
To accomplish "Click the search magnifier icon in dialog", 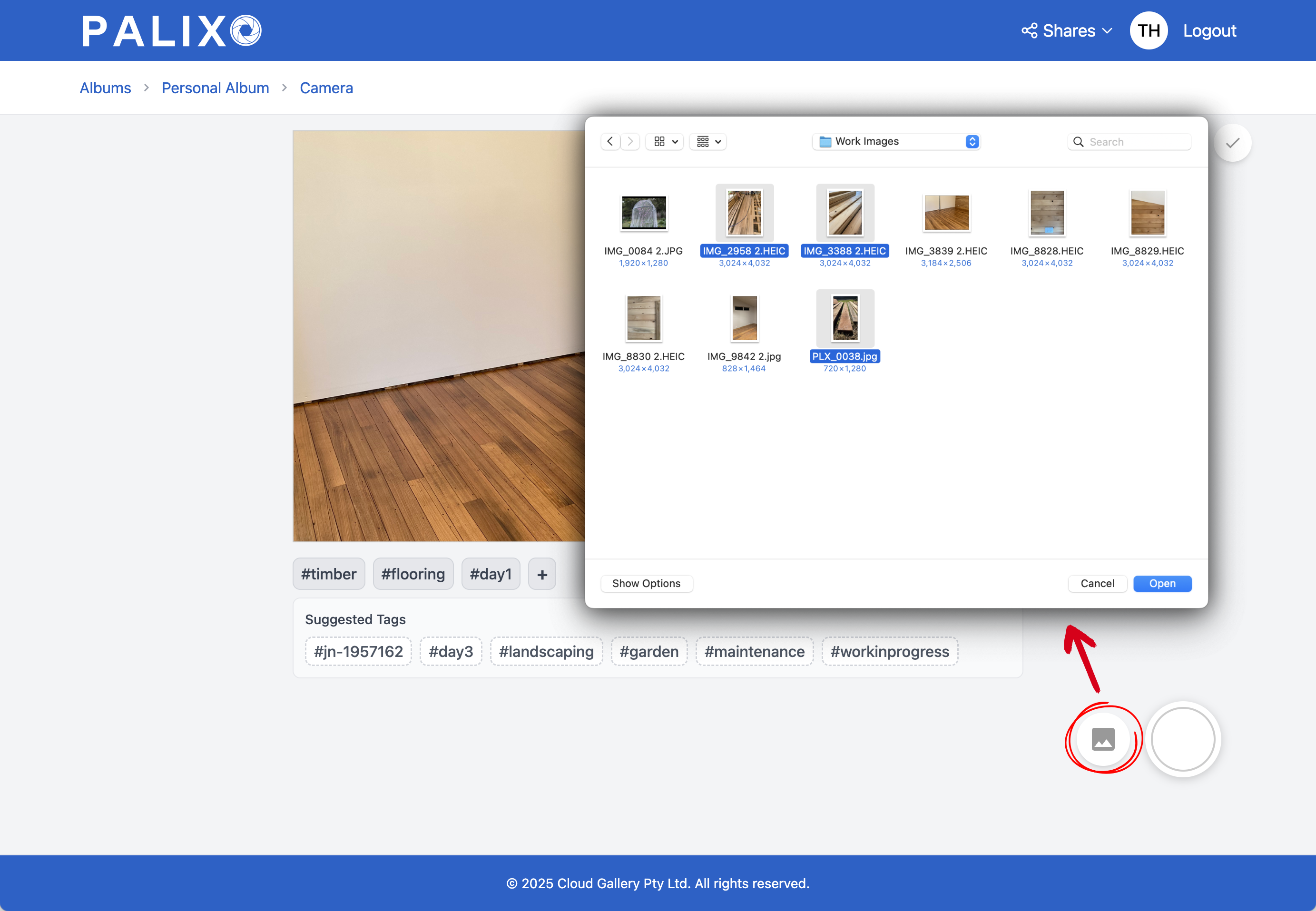I will point(1079,142).
